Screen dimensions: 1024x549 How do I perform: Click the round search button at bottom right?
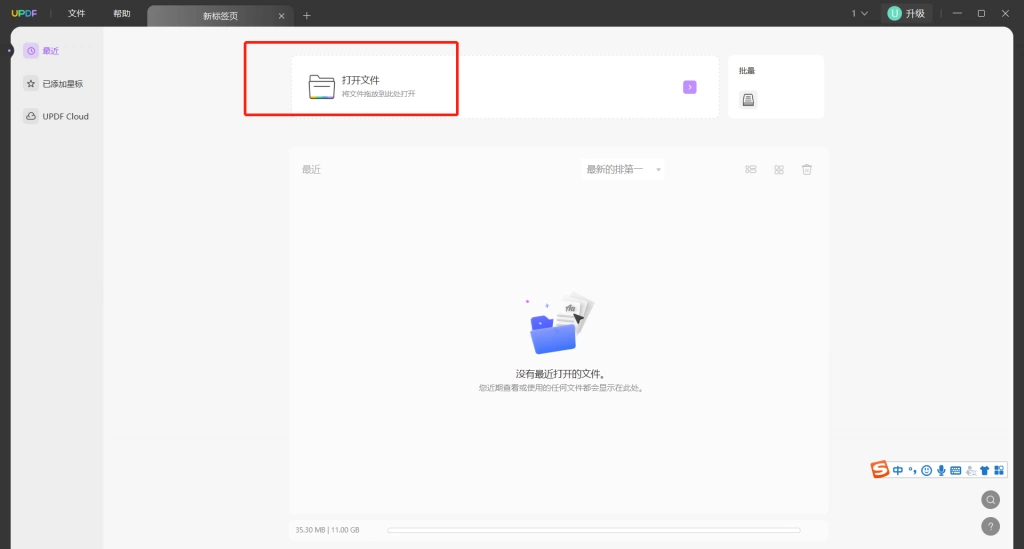(991, 500)
